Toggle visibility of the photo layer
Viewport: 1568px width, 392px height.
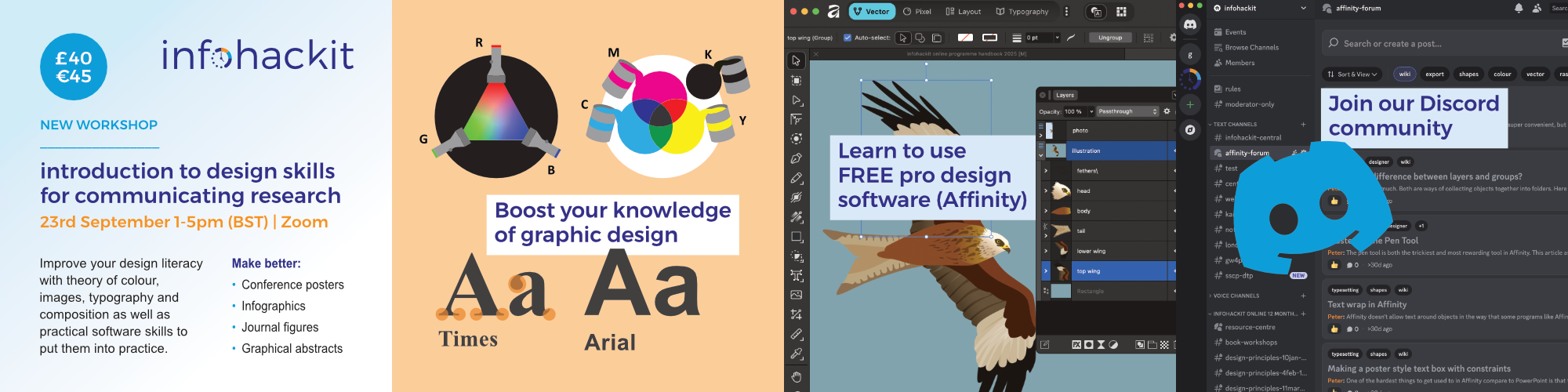point(1174,130)
